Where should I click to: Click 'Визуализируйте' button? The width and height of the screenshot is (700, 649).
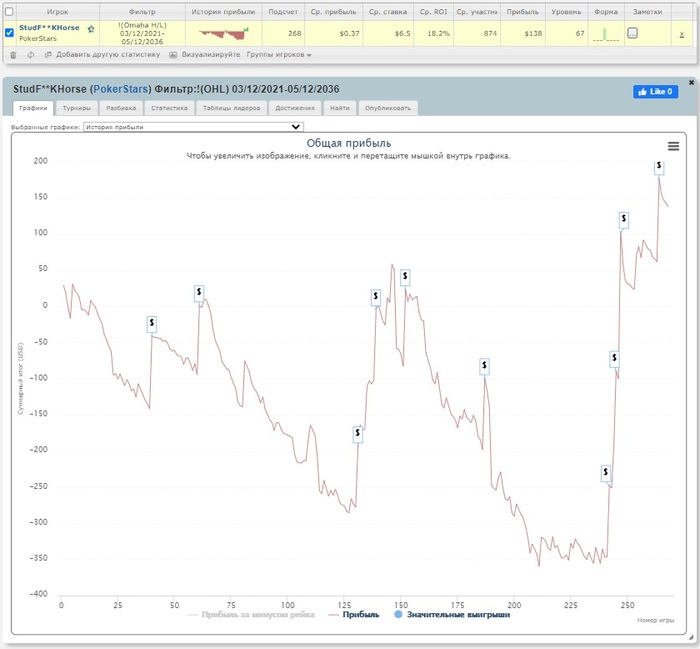[210, 54]
